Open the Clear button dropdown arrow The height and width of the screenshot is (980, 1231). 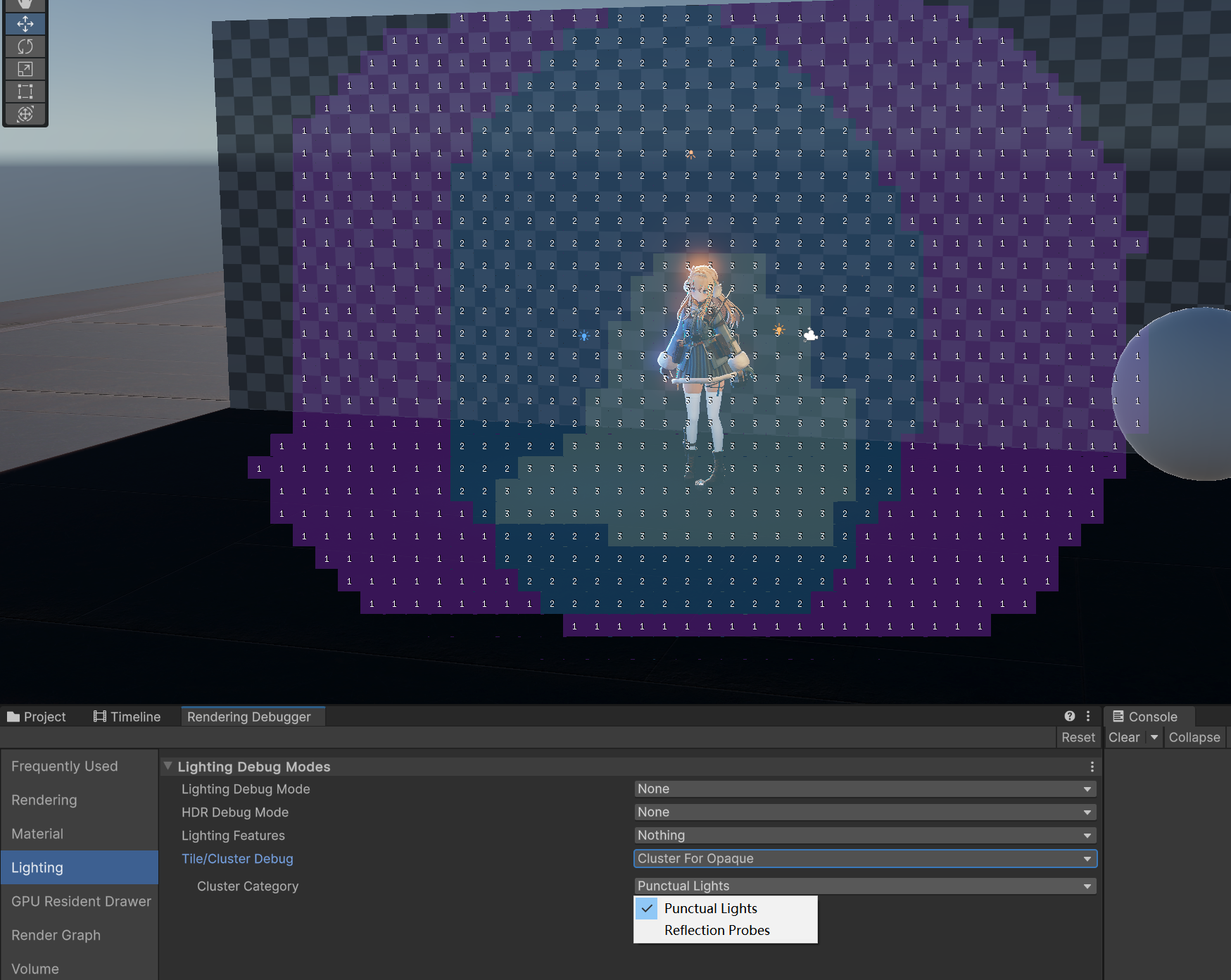tap(1154, 737)
